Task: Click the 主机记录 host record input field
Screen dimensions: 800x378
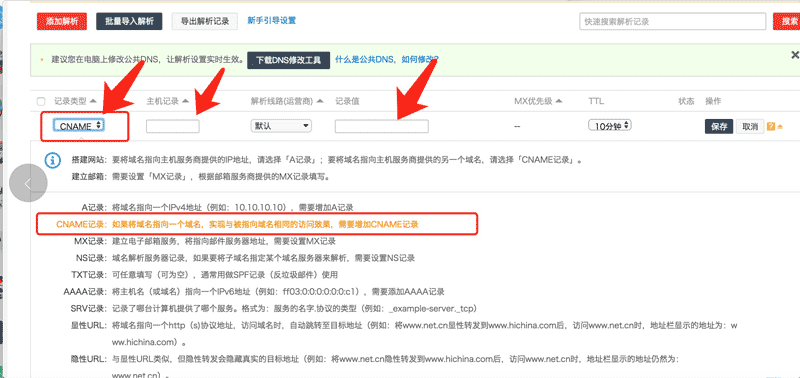Action: [x=172, y=127]
